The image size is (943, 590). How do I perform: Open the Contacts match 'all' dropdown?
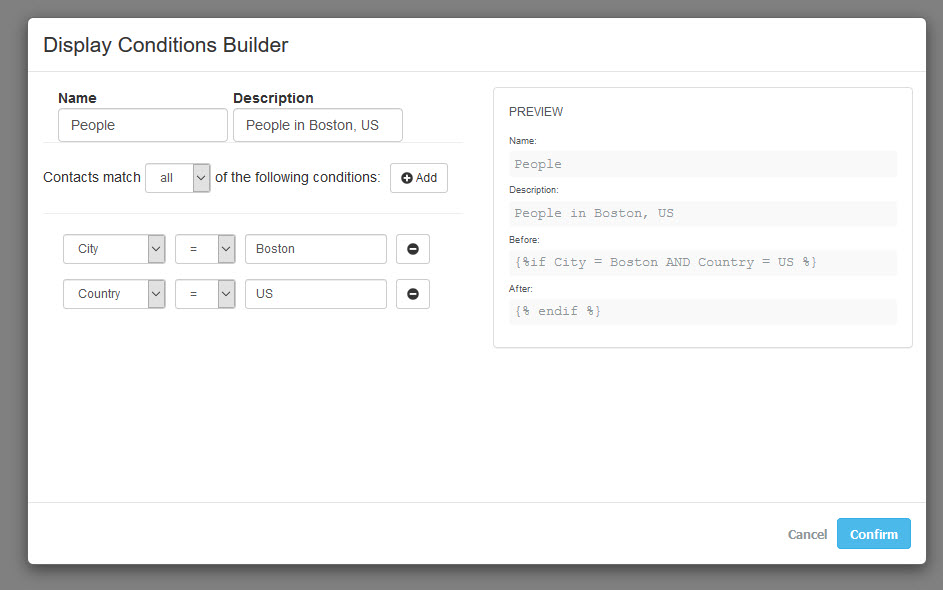click(178, 178)
